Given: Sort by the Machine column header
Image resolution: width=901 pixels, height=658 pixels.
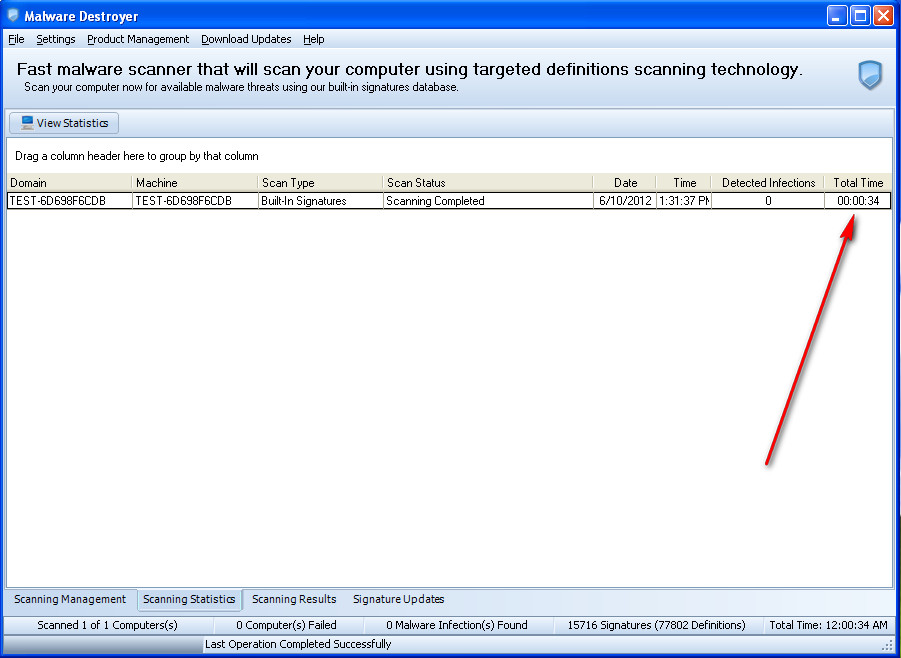Looking at the screenshot, I should coord(194,183).
